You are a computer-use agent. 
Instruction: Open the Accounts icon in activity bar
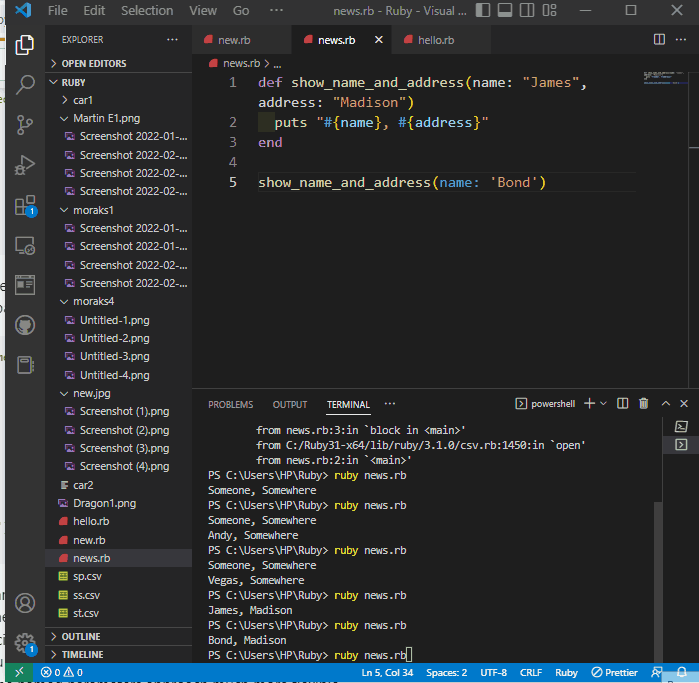coord(25,603)
